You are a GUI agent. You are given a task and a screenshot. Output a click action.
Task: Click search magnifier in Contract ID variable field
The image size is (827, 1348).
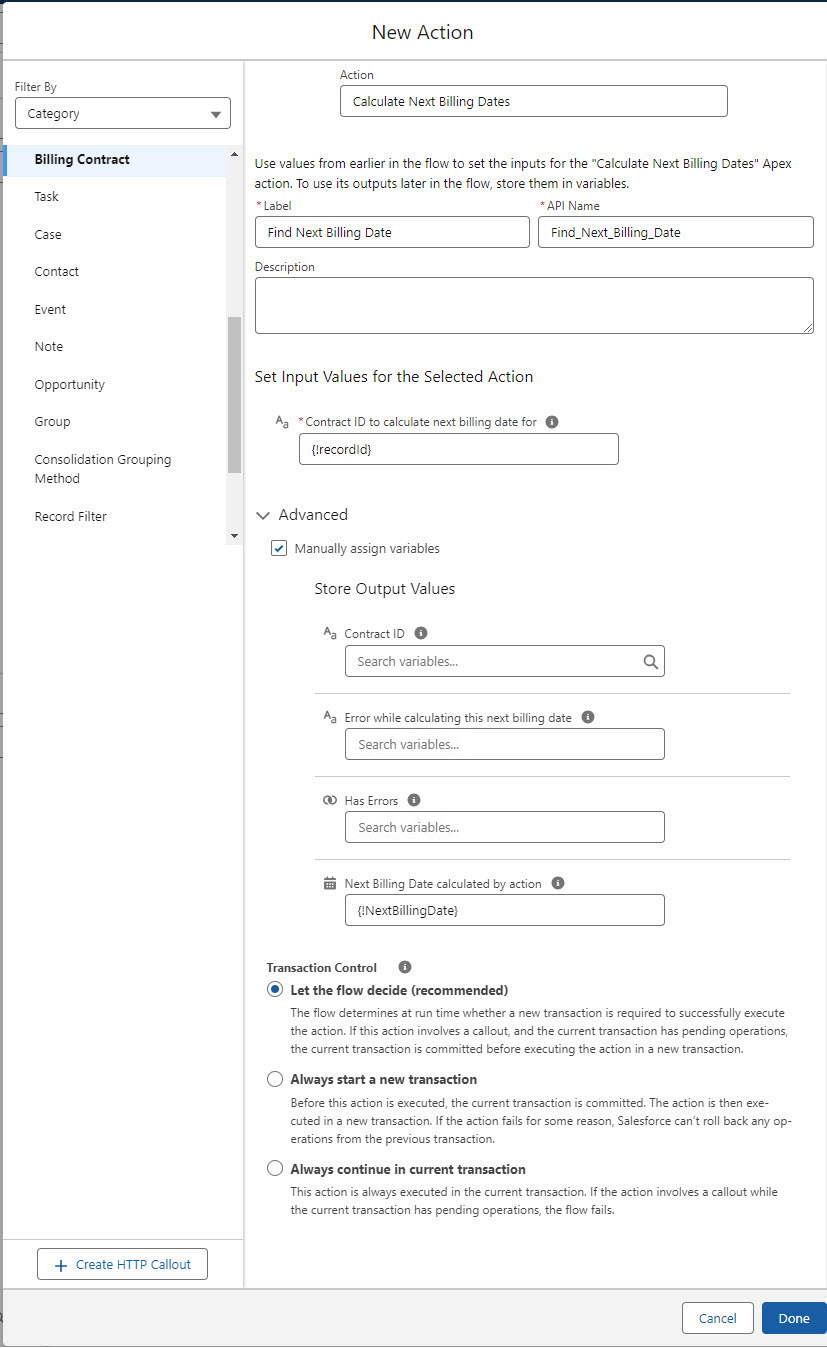click(x=651, y=661)
